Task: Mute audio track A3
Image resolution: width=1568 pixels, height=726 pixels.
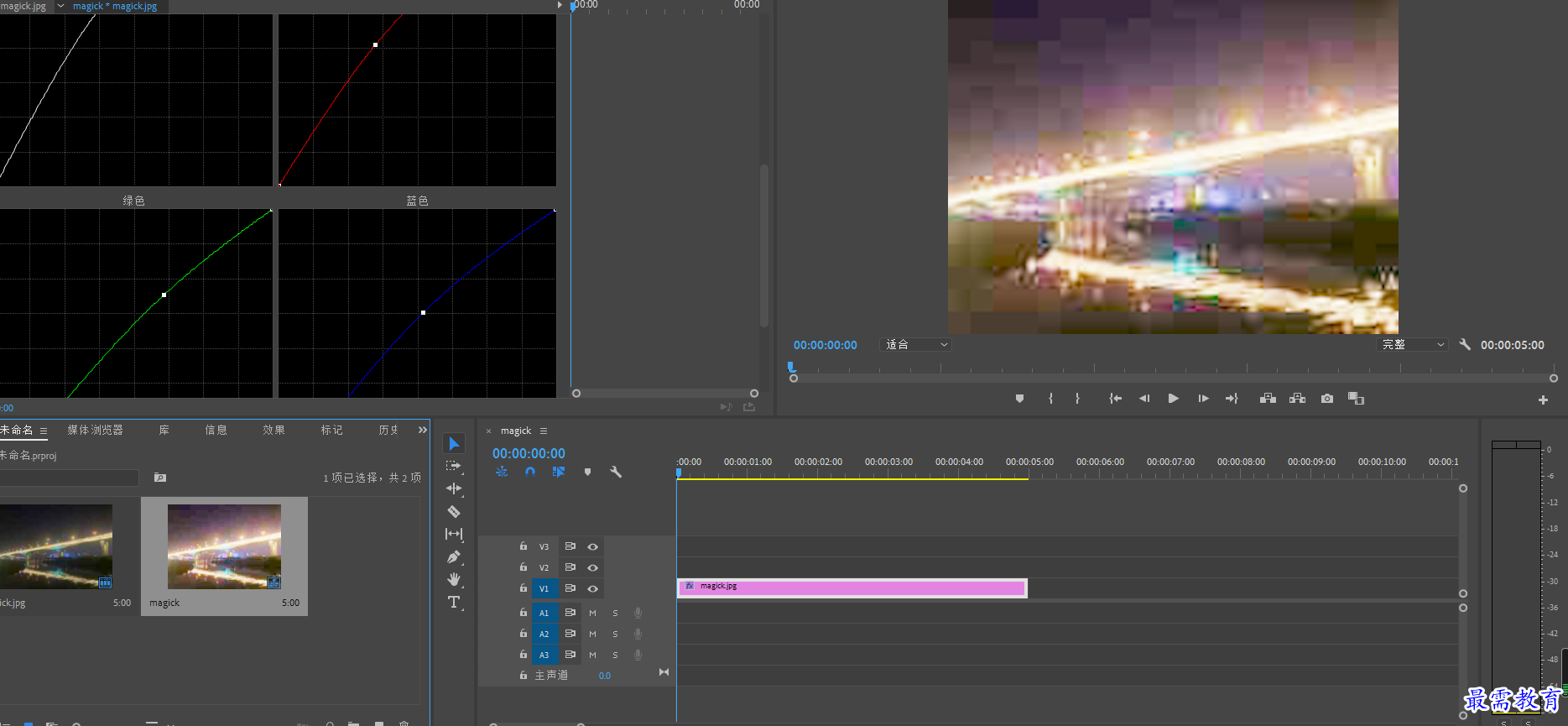Action: pos(592,655)
